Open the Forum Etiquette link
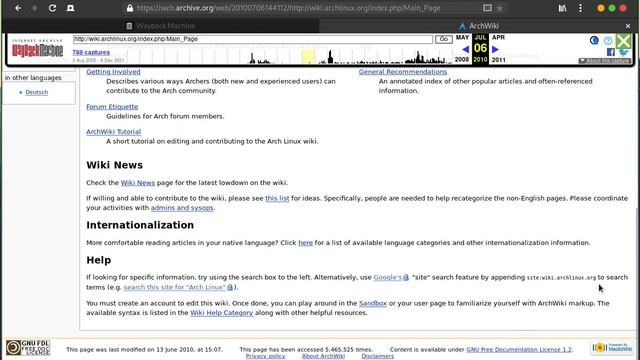 [112, 107]
